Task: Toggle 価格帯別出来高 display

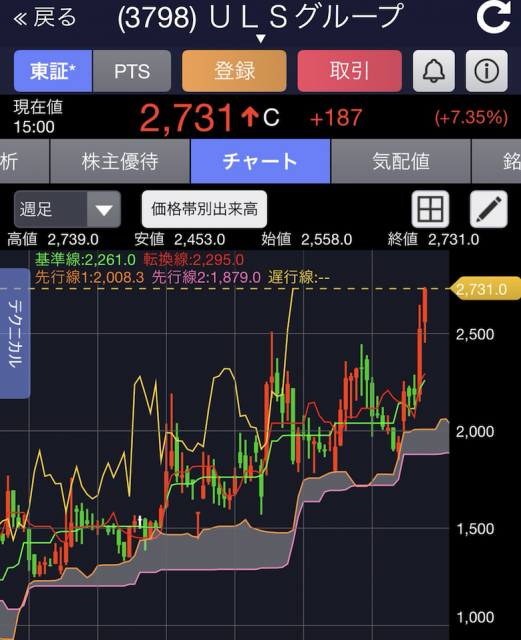Action: click(x=205, y=209)
